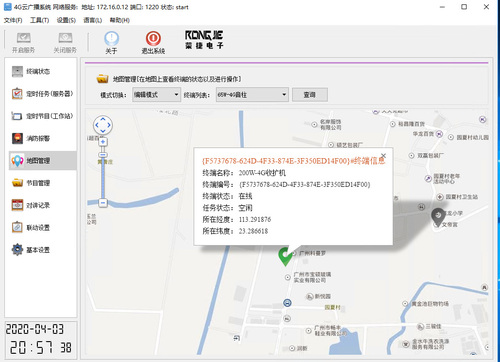
Task: Click the 园夏村幼儿园 map label
Action: [x=472, y=137]
